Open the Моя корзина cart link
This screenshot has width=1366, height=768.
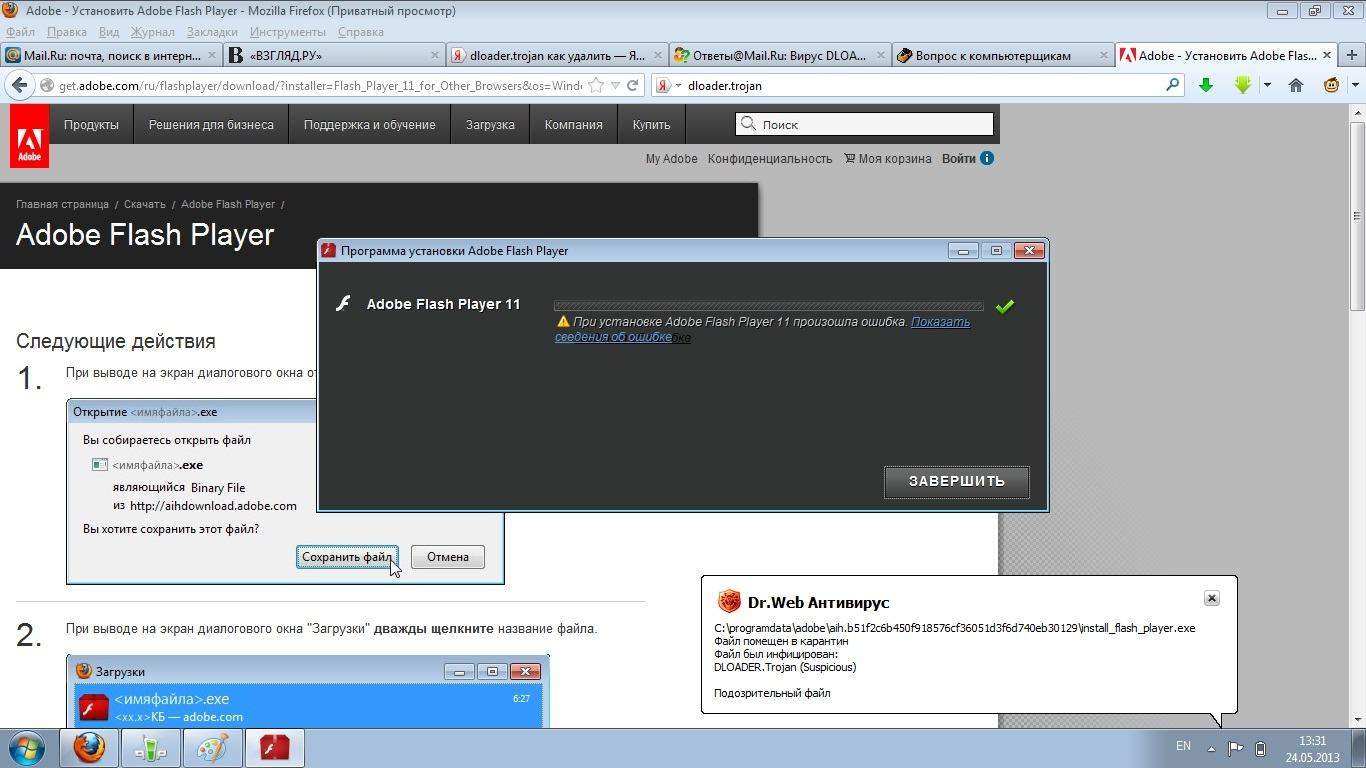(888, 158)
